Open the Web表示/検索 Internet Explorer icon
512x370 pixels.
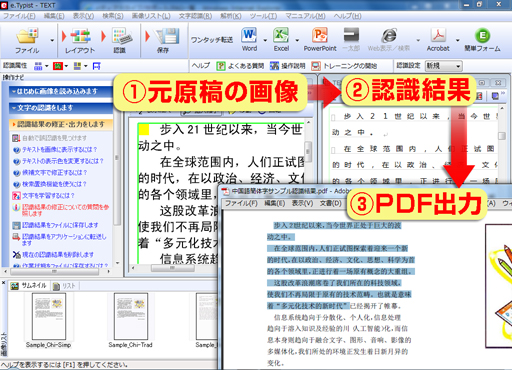(x=389, y=35)
